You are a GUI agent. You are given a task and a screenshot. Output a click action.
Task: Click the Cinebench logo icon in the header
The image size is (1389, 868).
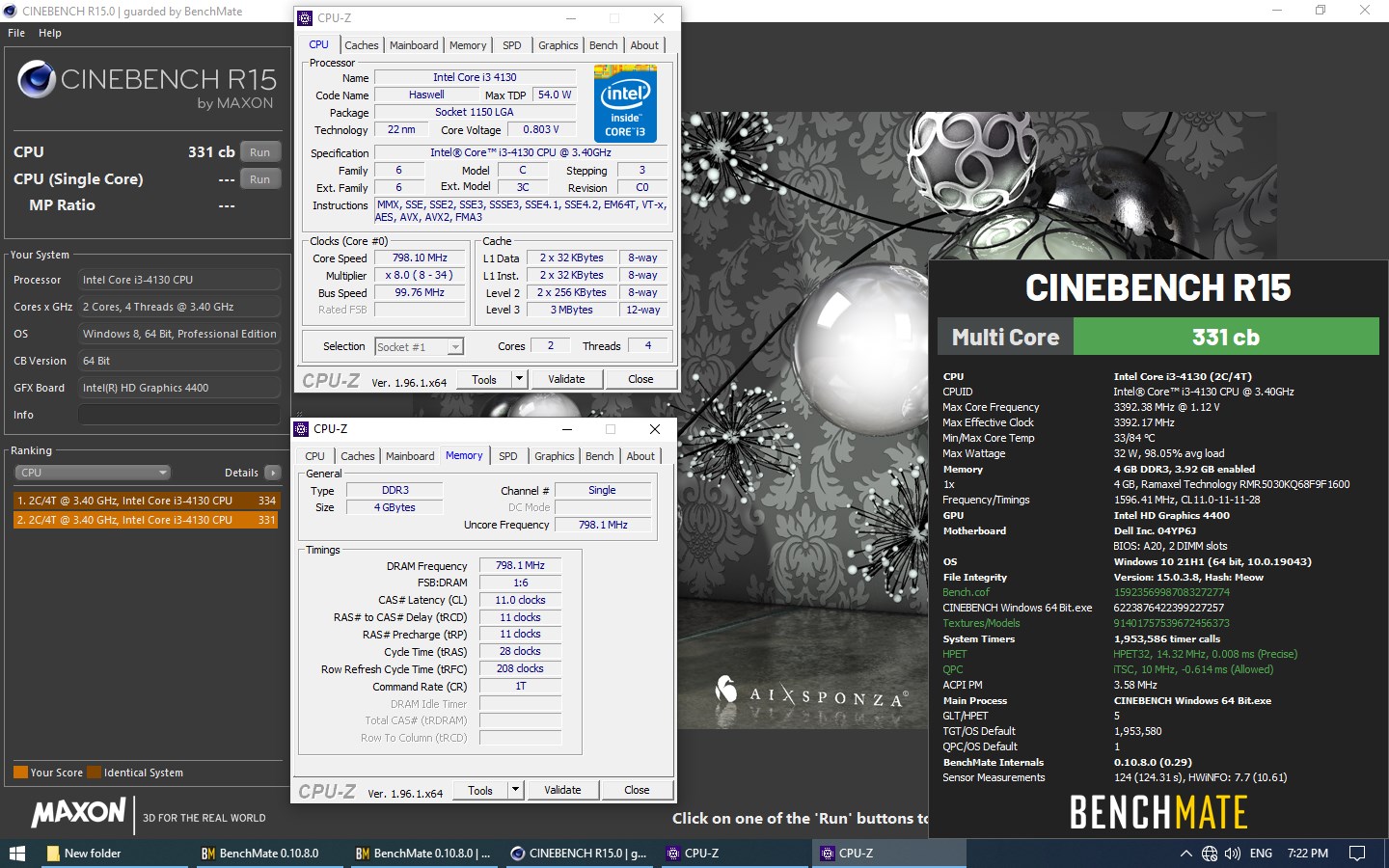coord(37,79)
